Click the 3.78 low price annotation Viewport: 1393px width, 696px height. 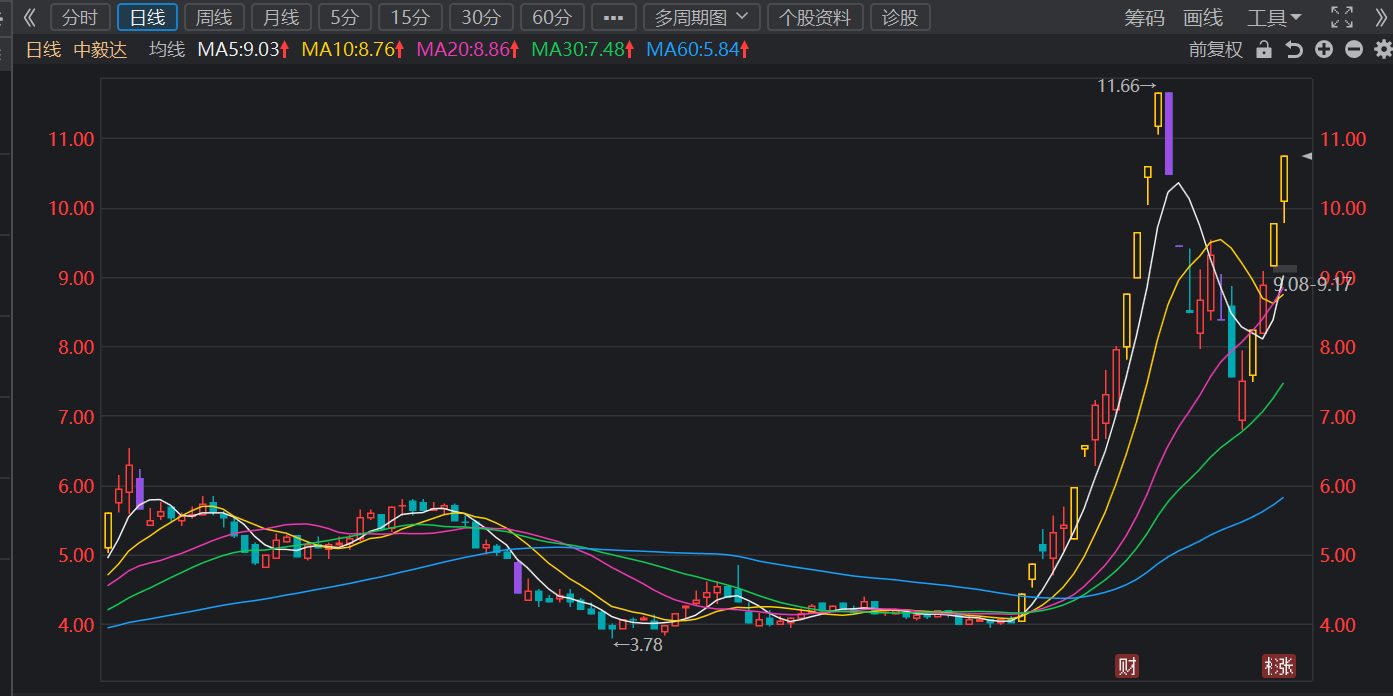coord(638,645)
